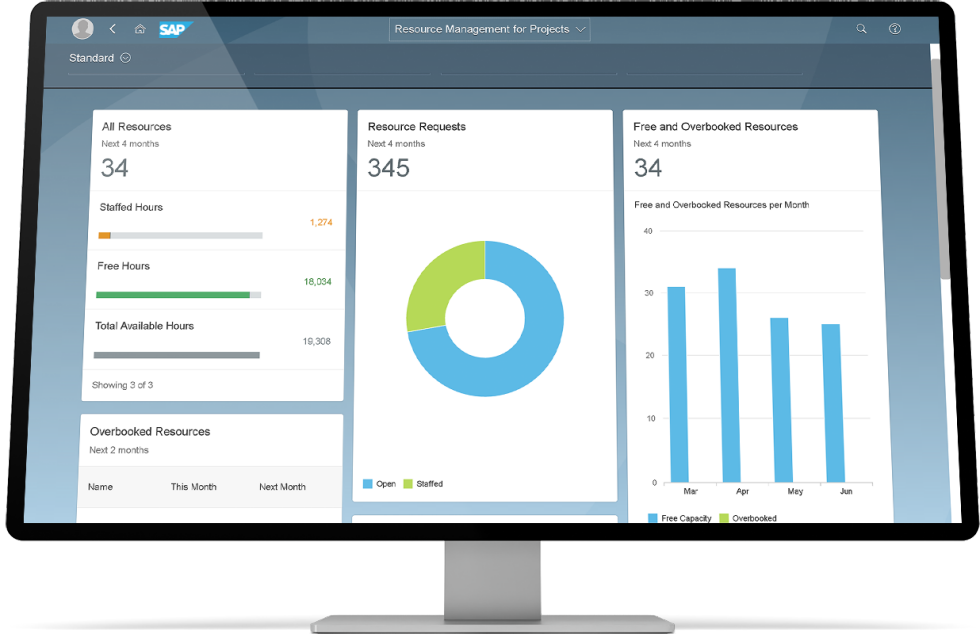Viewport: 980px width, 634px height.
Task: Open the Overbooked Resources card title
Action: [150, 431]
